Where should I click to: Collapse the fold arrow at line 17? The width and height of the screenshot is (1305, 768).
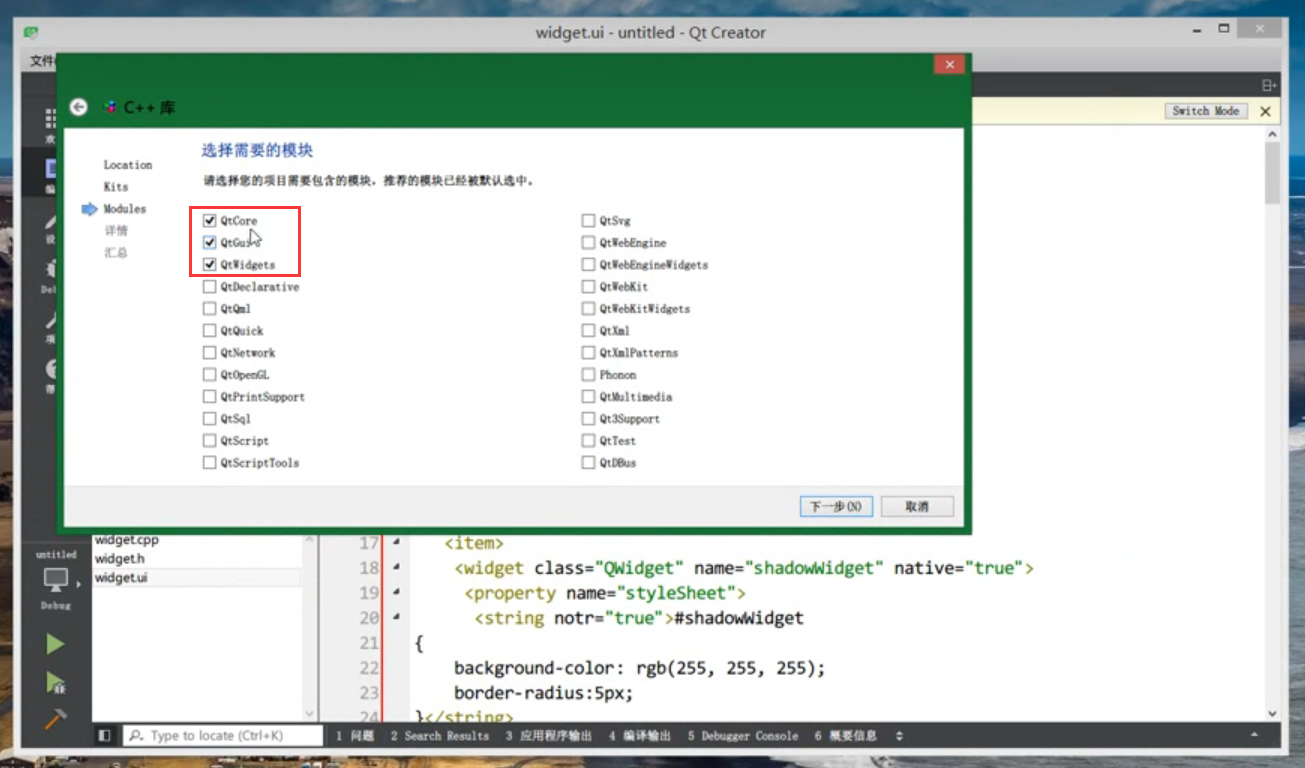[396, 543]
